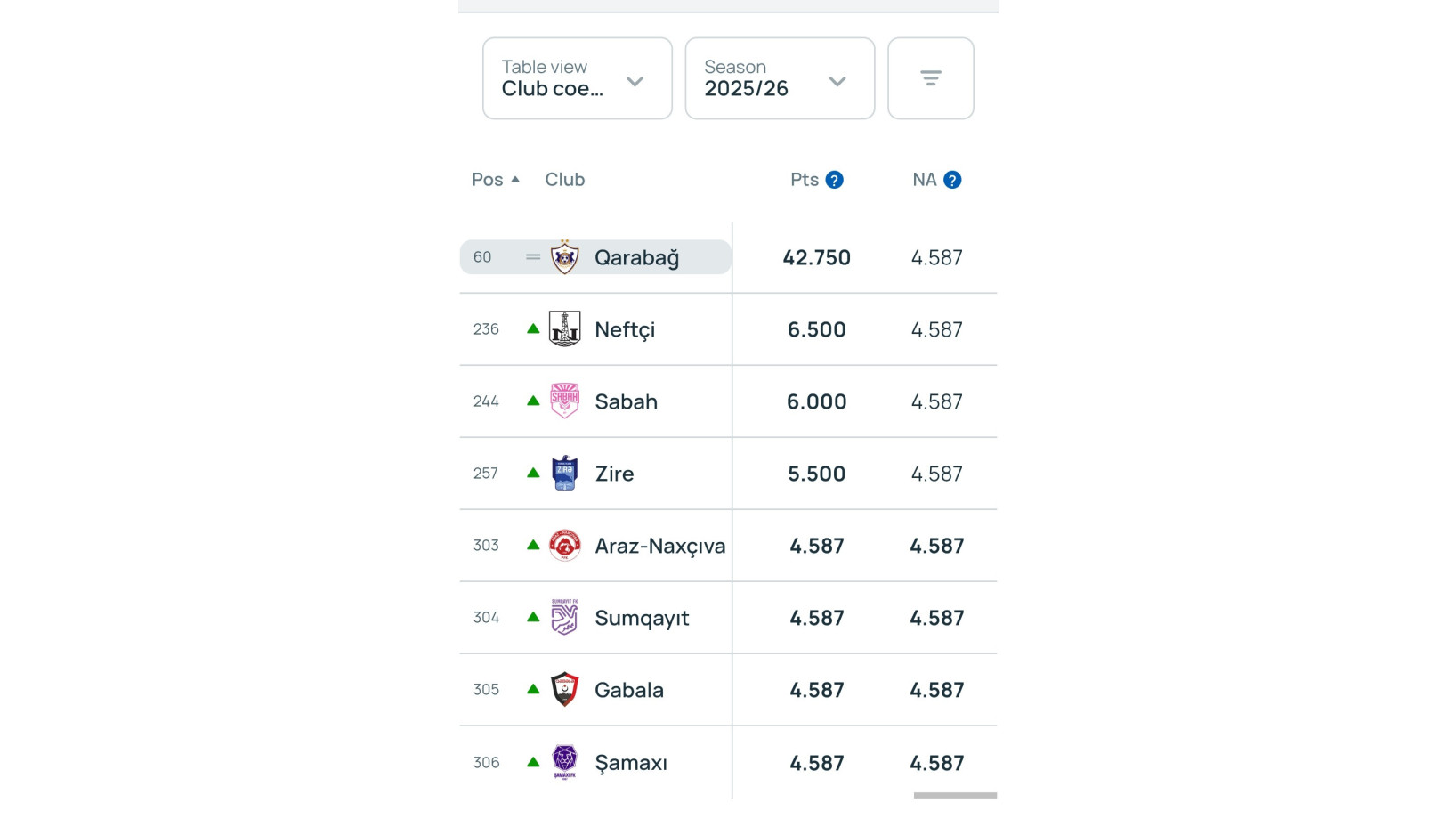Click the purple Şamaxı lion logo
Screen dimensions: 1456x819
pyautogui.click(x=564, y=762)
